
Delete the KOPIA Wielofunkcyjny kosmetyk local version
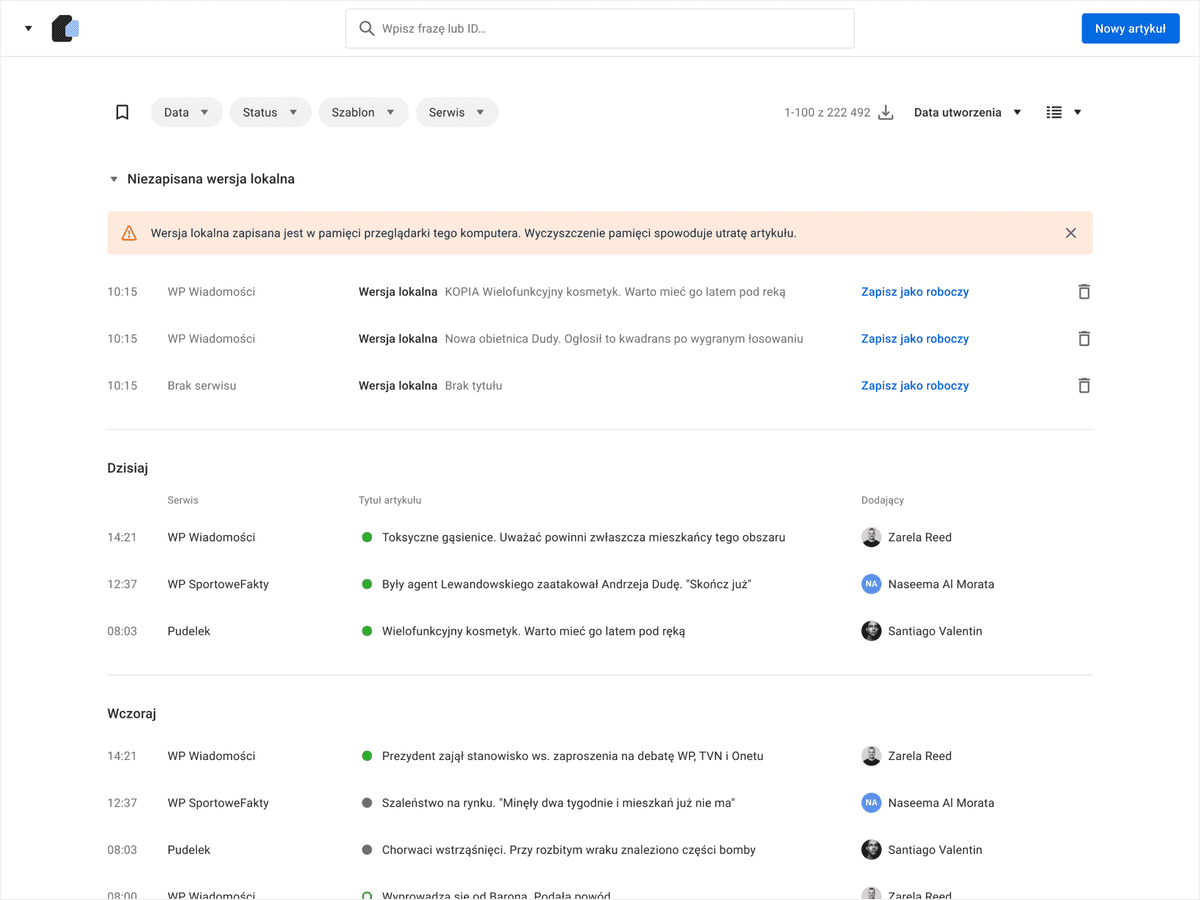1083,292
